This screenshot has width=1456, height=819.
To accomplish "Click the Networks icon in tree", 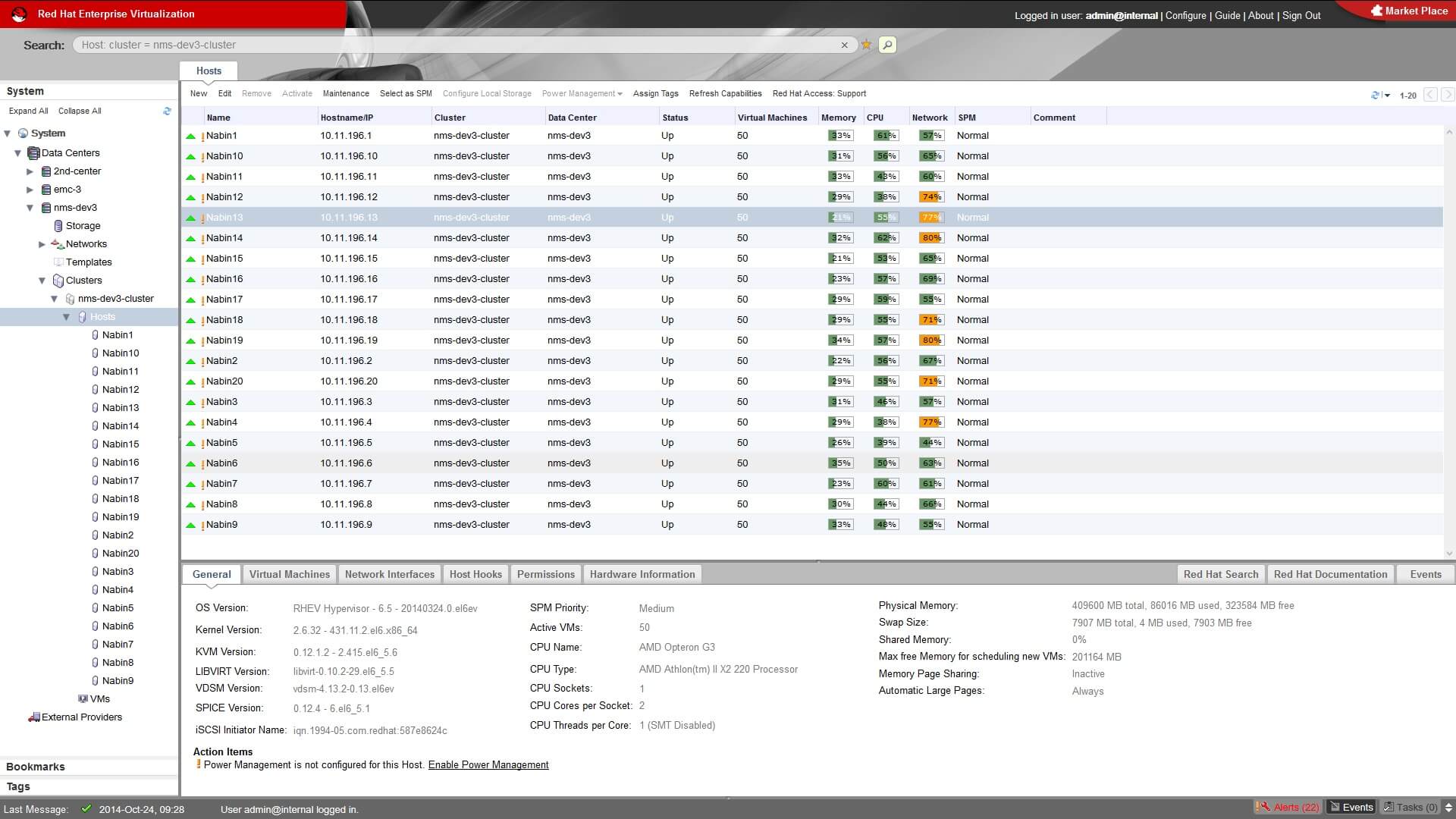I will (x=57, y=244).
